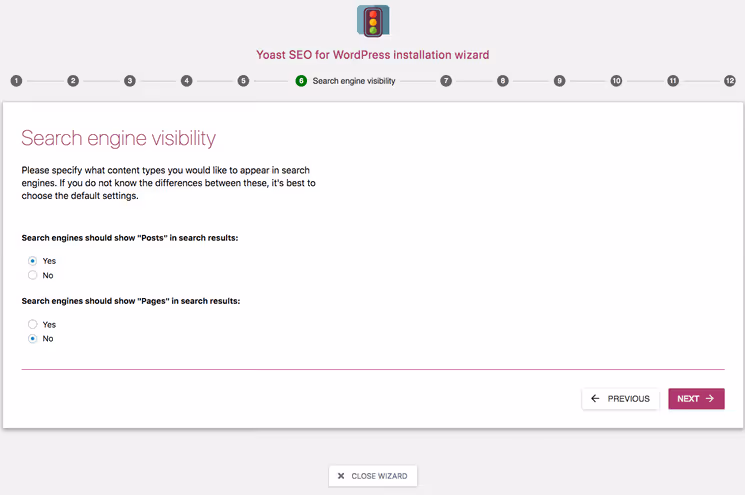Click the "Posts" in search results question label
The height and width of the screenshot is (495, 745).
click(x=130, y=238)
